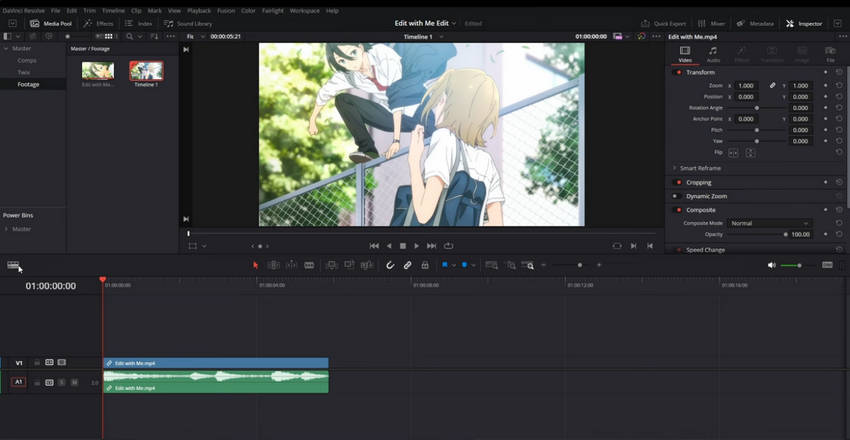This screenshot has width=850, height=440.
Task: Collapse the Master bin tree
Action: 7,49
